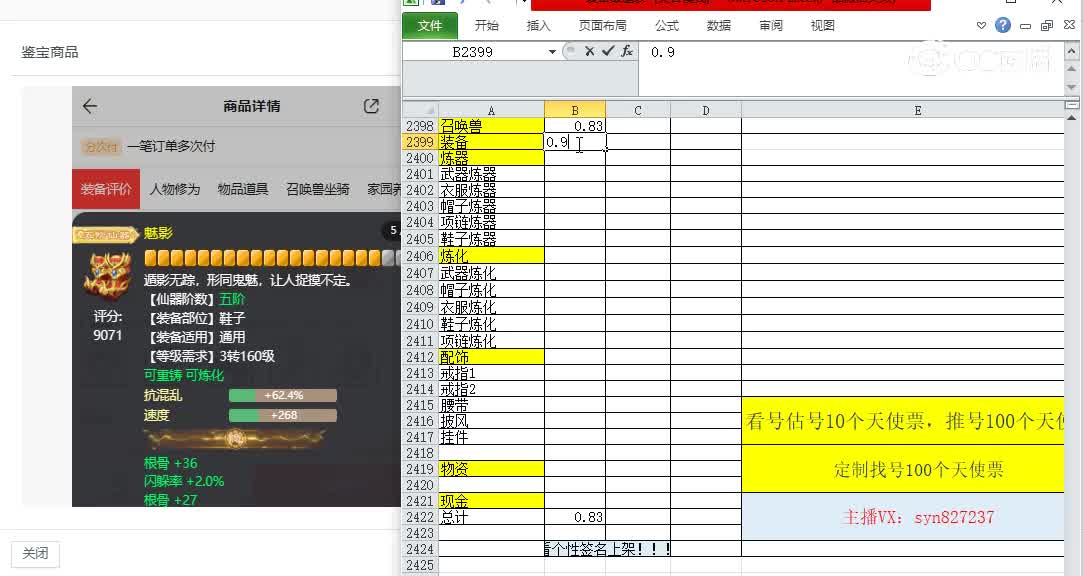The width and height of the screenshot is (1084, 576).
Task: Select column C header
Action: point(637,110)
